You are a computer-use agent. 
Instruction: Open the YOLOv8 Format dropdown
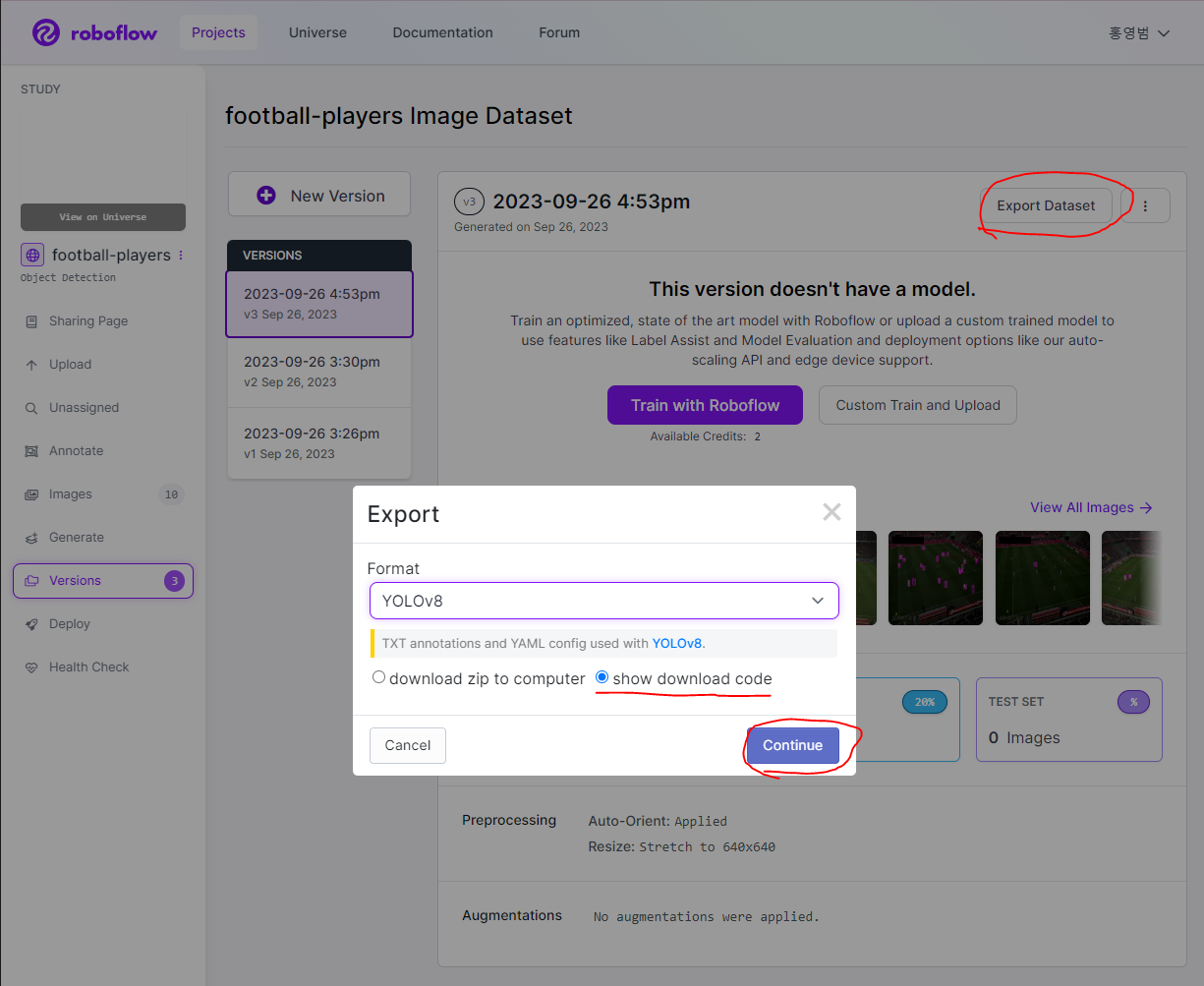pyautogui.click(x=603, y=601)
